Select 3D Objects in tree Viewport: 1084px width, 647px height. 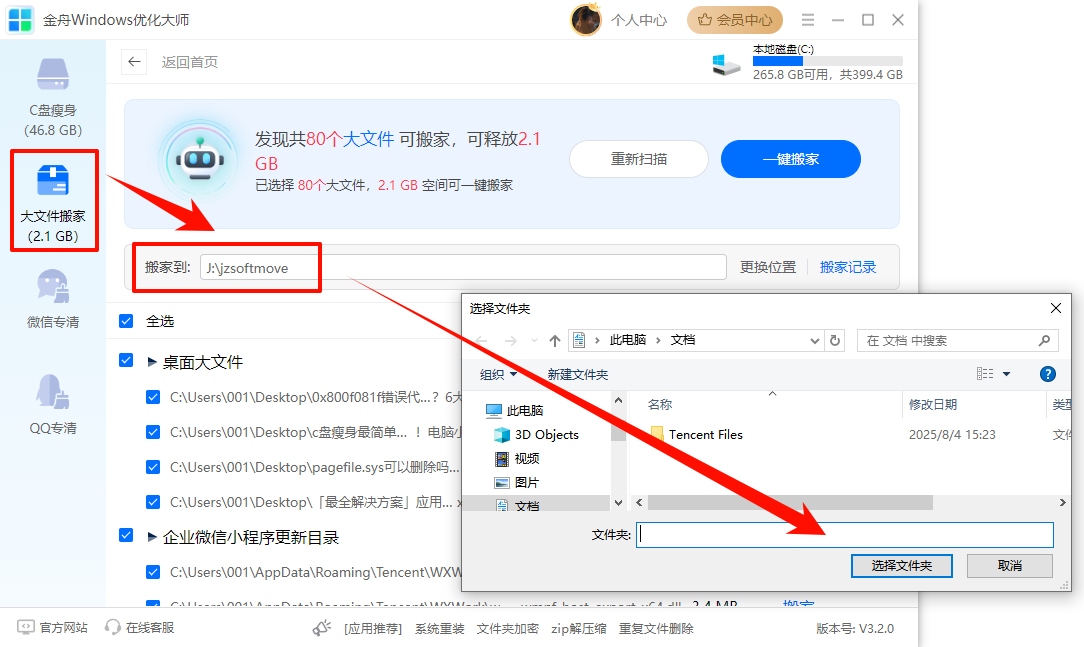pyautogui.click(x=536, y=435)
